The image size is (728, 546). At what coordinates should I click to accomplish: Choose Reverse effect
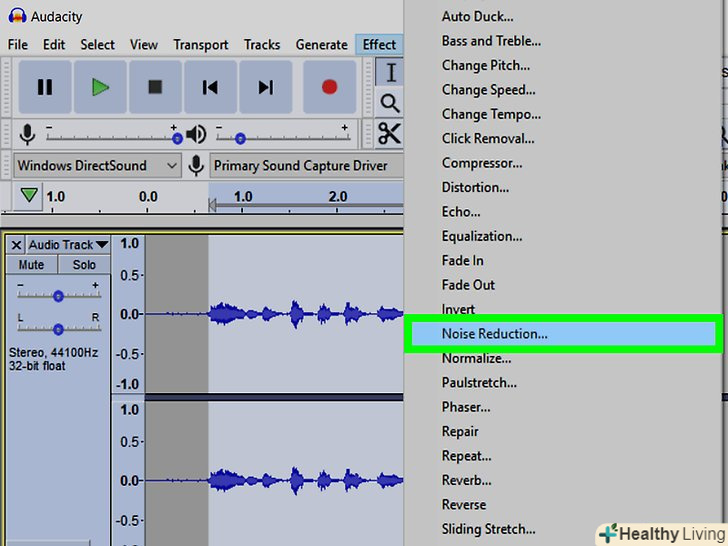pos(464,505)
